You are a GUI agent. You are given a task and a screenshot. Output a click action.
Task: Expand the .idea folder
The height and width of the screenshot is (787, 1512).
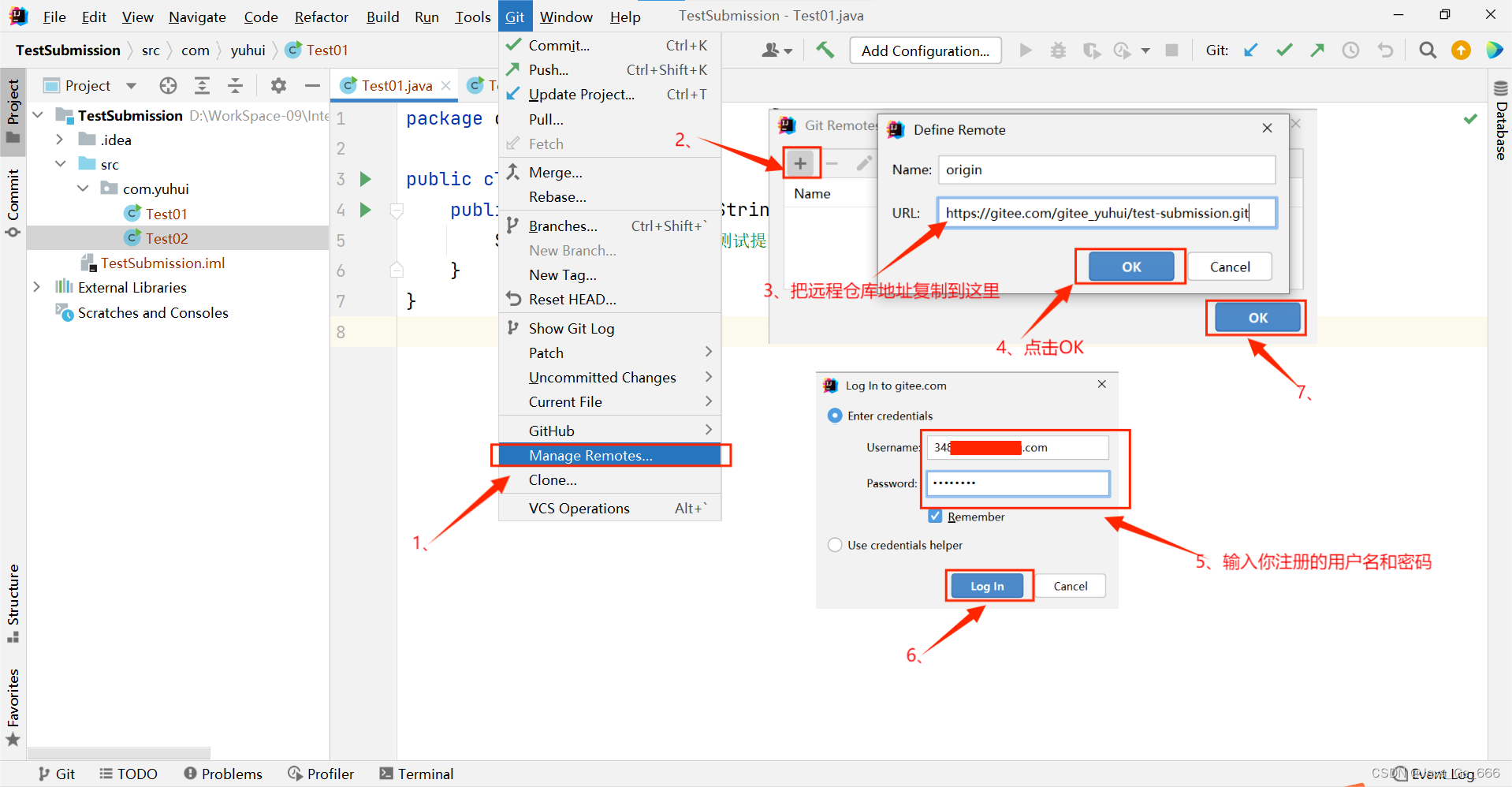(x=60, y=140)
